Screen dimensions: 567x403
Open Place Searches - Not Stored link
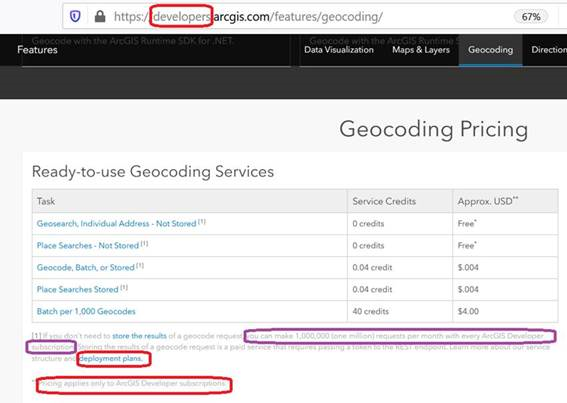[x=88, y=246]
